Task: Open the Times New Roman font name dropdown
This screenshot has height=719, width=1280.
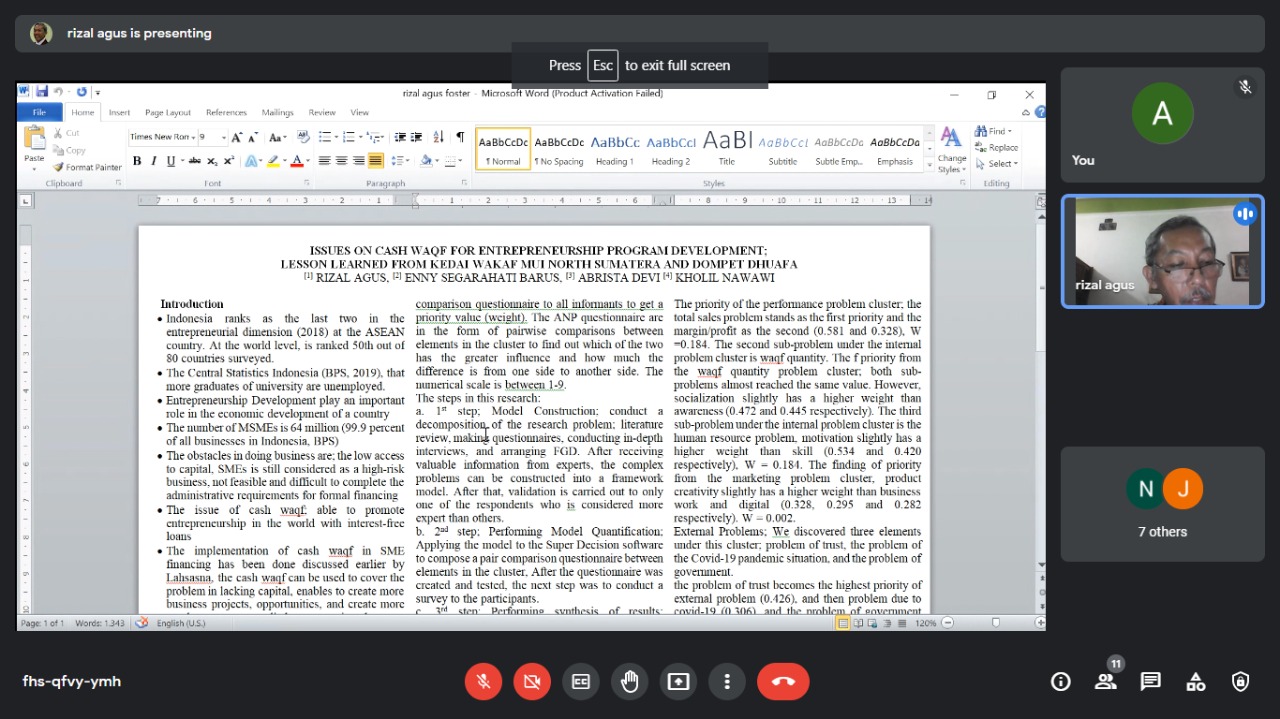Action: pos(191,138)
